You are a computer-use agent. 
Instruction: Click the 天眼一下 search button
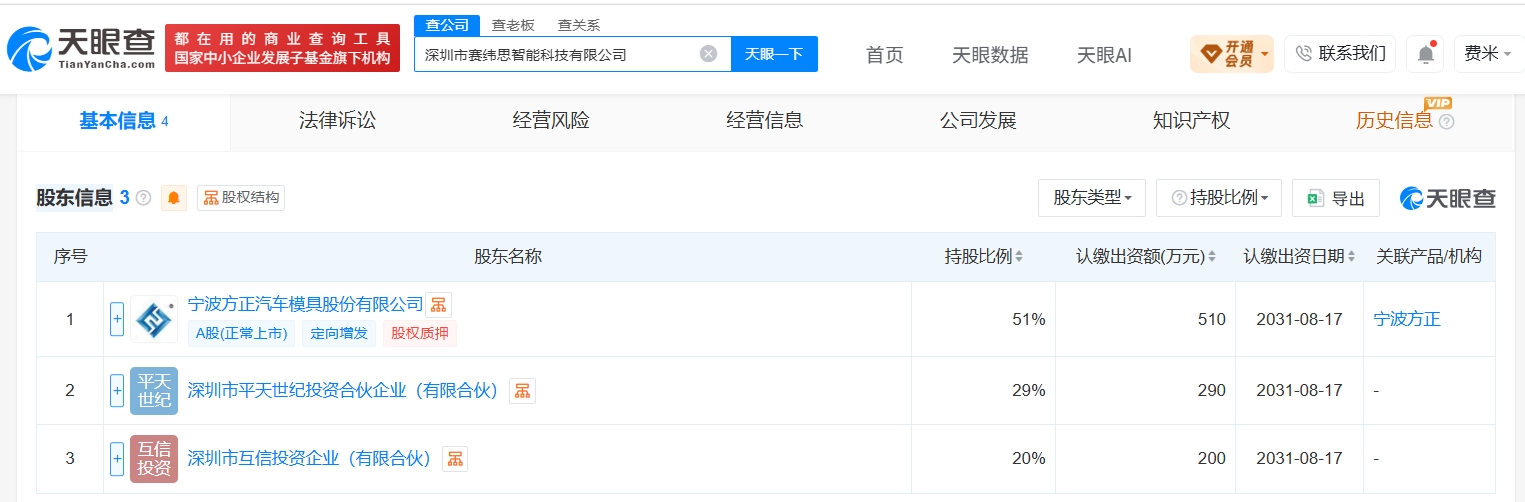(774, 54)
